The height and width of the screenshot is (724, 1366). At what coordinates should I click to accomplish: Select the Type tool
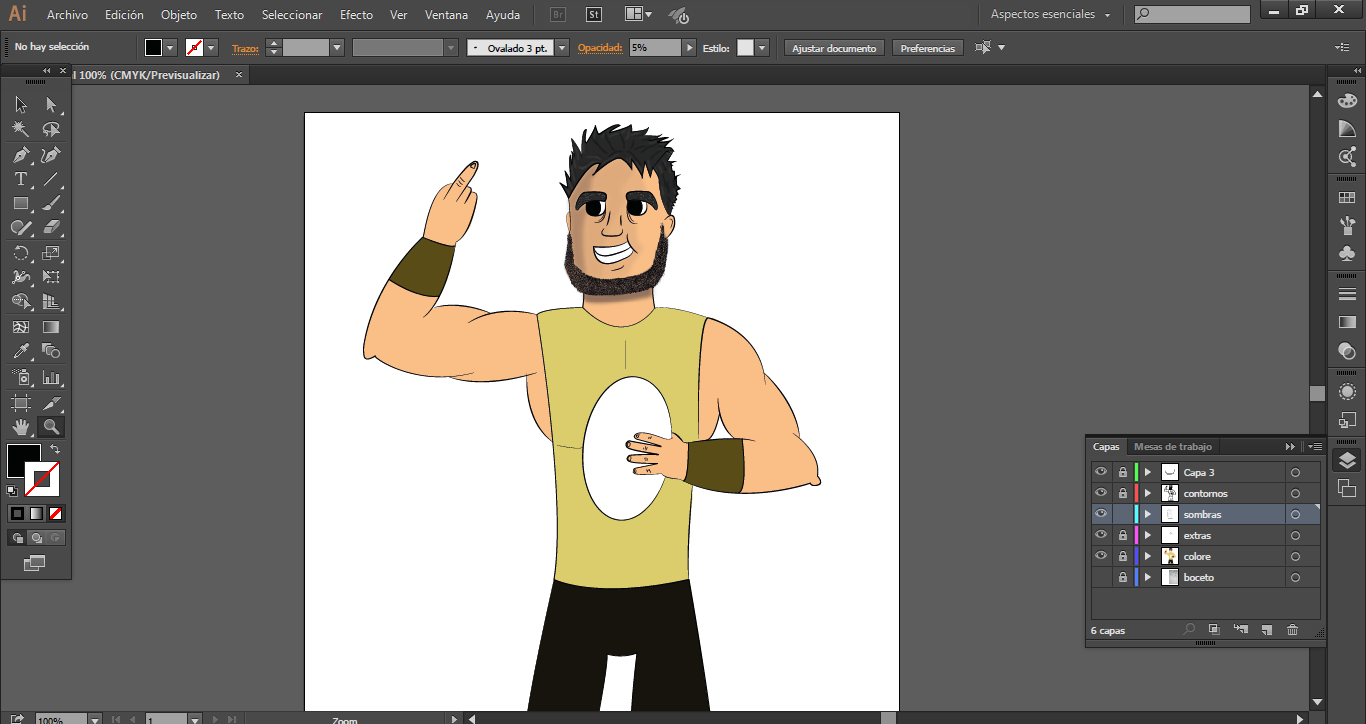20,180
